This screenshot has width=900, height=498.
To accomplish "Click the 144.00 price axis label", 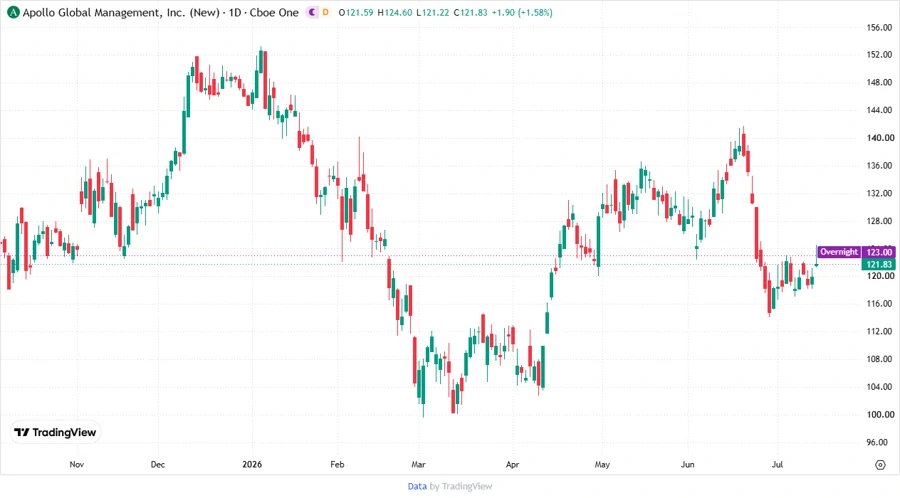I will pos(879,110).
